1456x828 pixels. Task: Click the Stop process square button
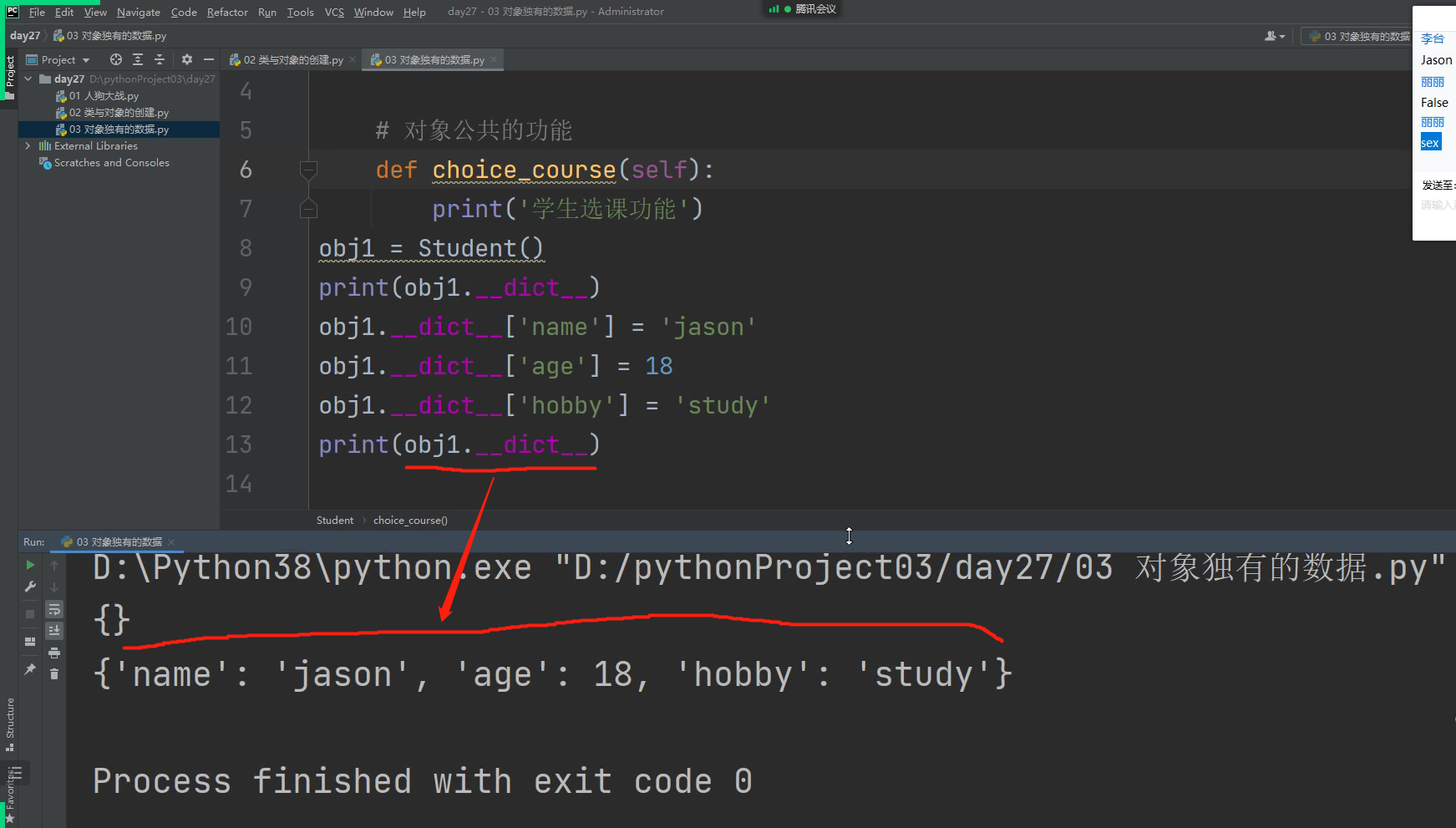pyautogui.click(x=30, y=614)
